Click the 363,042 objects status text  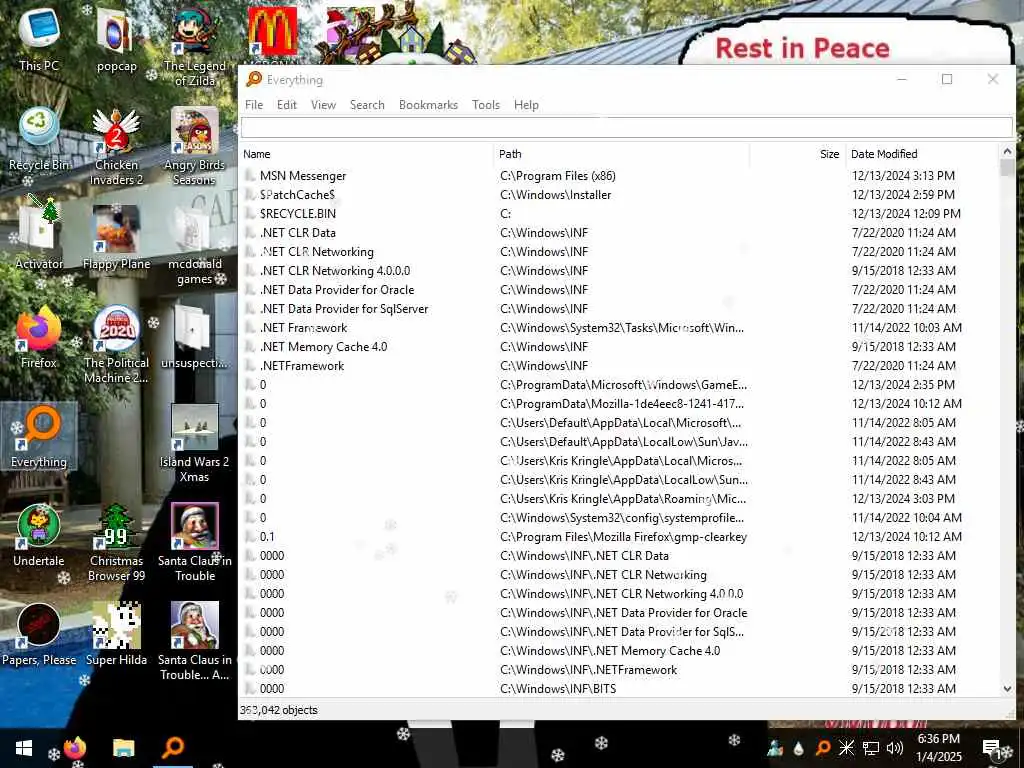[279, 710]
